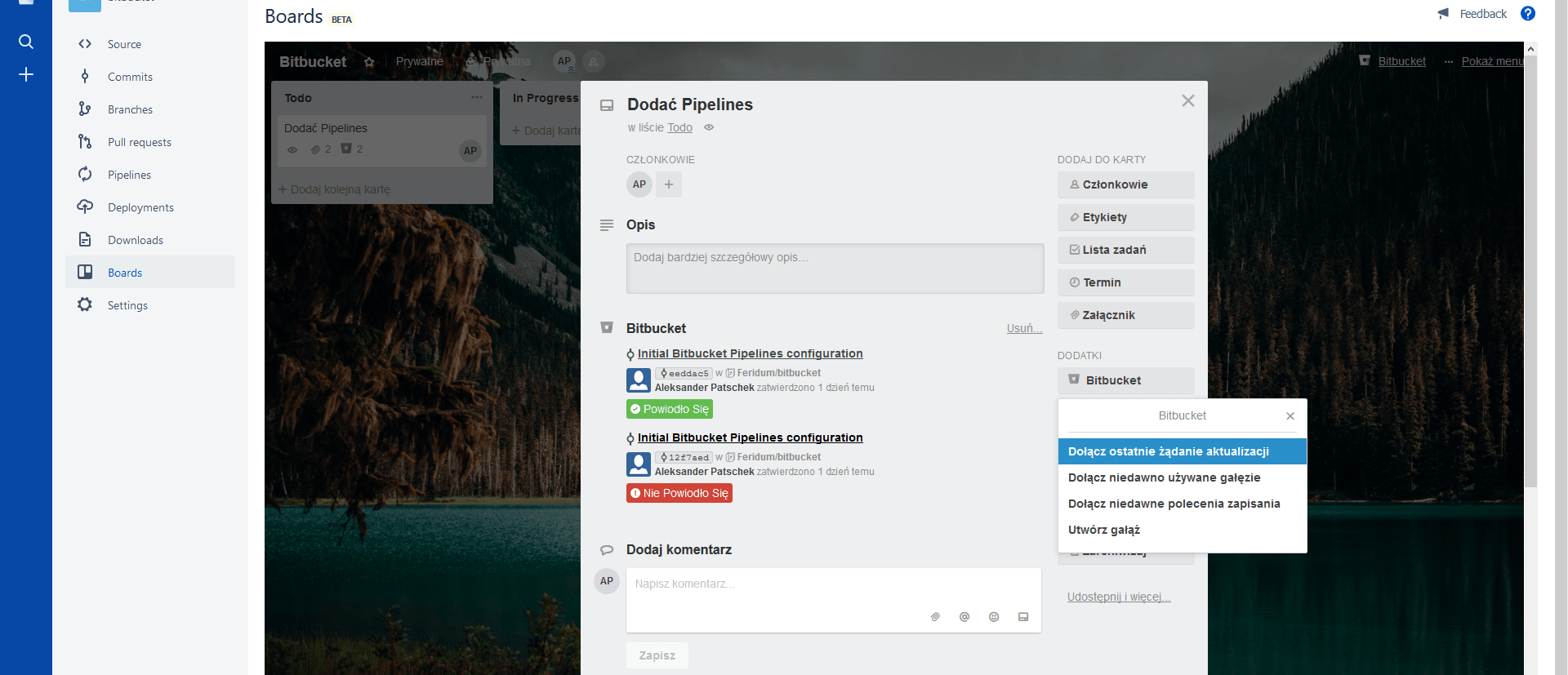Open the help question mark icon

pos(1528,13)
